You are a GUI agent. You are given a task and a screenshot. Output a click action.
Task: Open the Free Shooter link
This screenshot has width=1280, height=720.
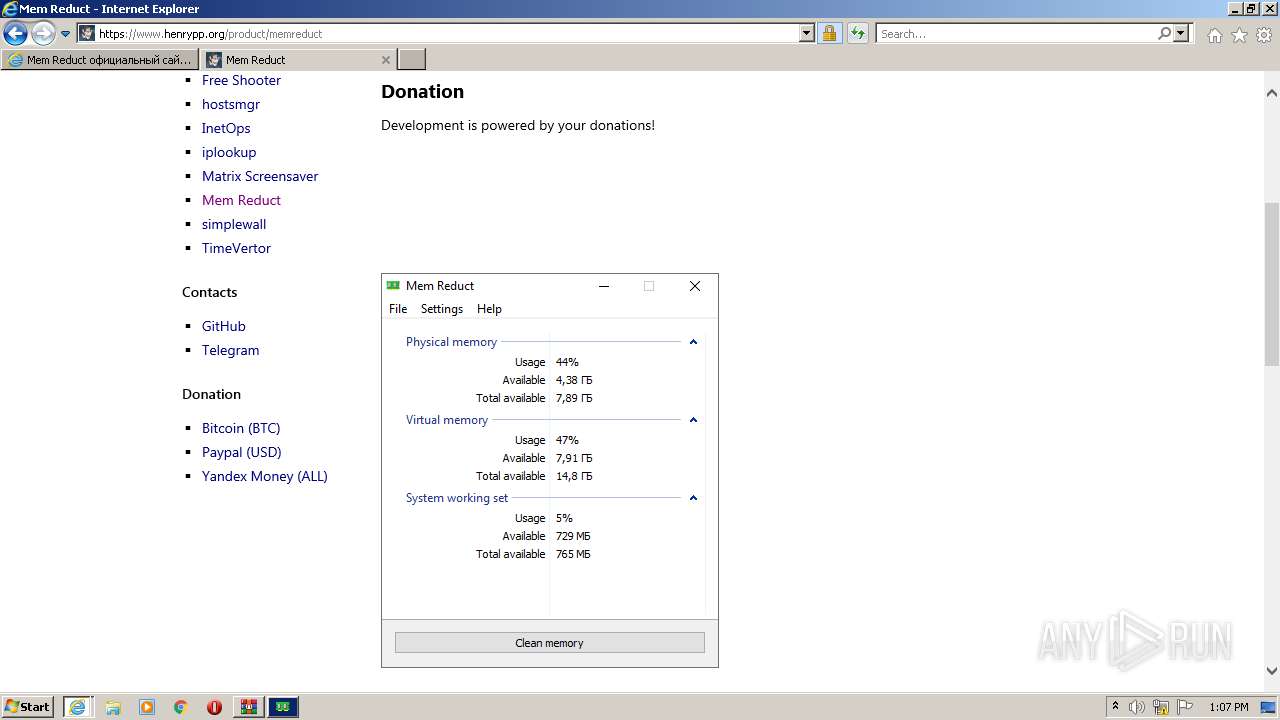pyautogui.click(x=241, y=80)
